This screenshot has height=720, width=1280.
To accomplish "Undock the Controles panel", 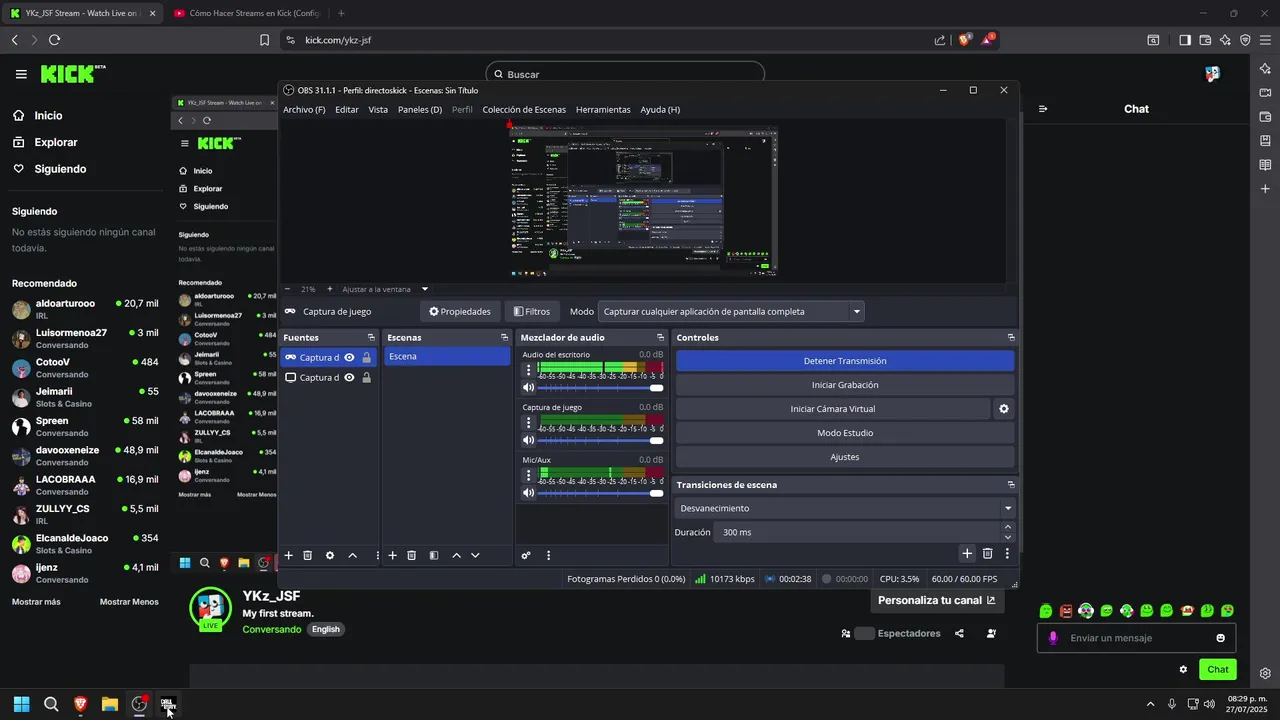I will pyautogui.click(x=1011, y=338).
